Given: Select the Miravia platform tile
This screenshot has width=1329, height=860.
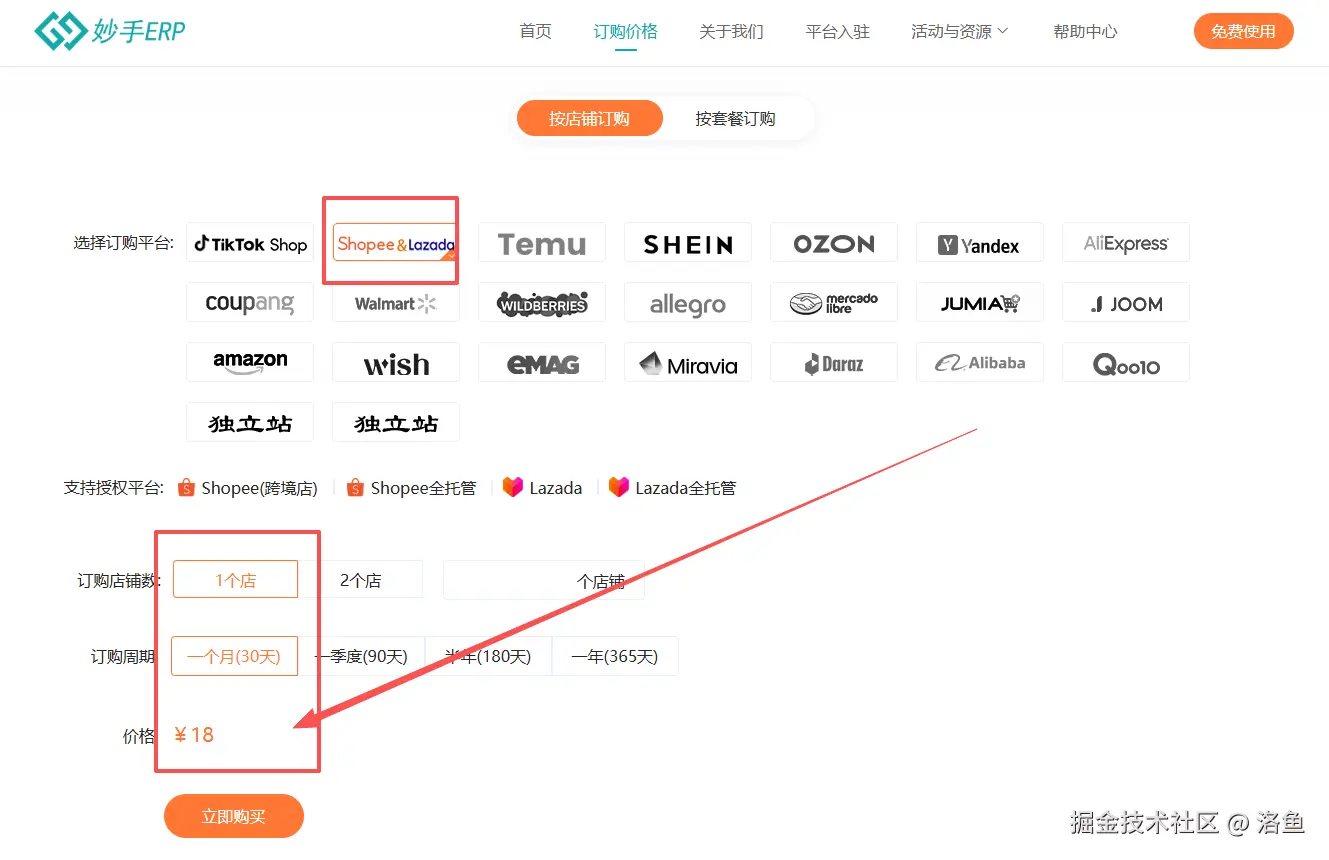Looking at the screenshot, I should 688,363.
